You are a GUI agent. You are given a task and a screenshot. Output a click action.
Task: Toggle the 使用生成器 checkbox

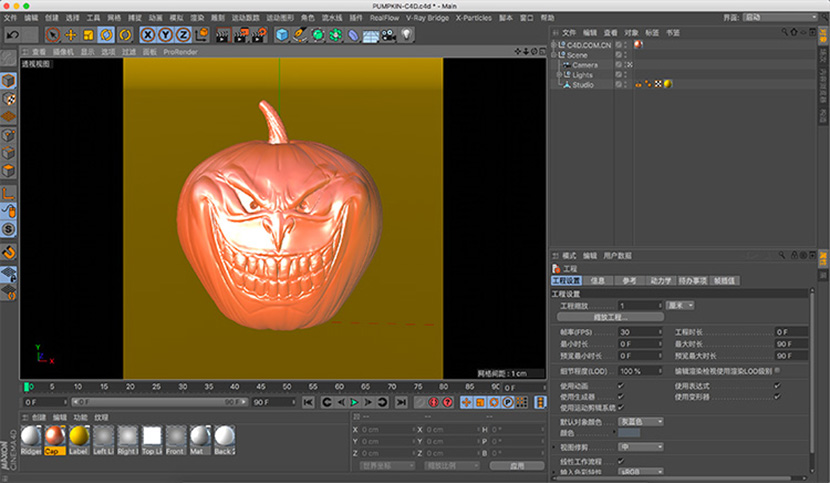coord(620,396)
